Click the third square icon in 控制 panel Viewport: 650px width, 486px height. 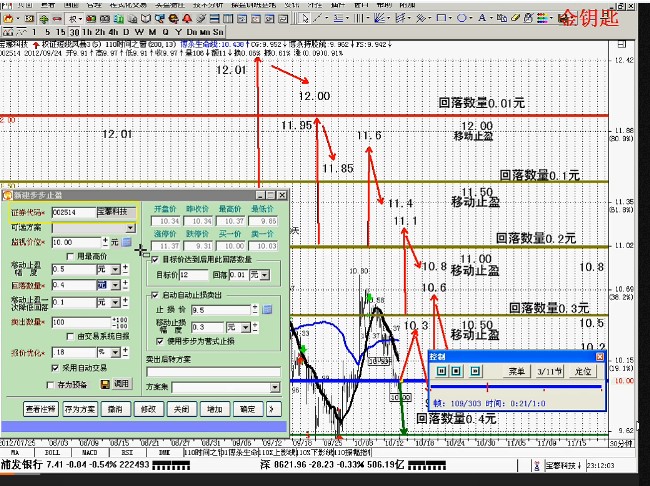pos(475,371)
